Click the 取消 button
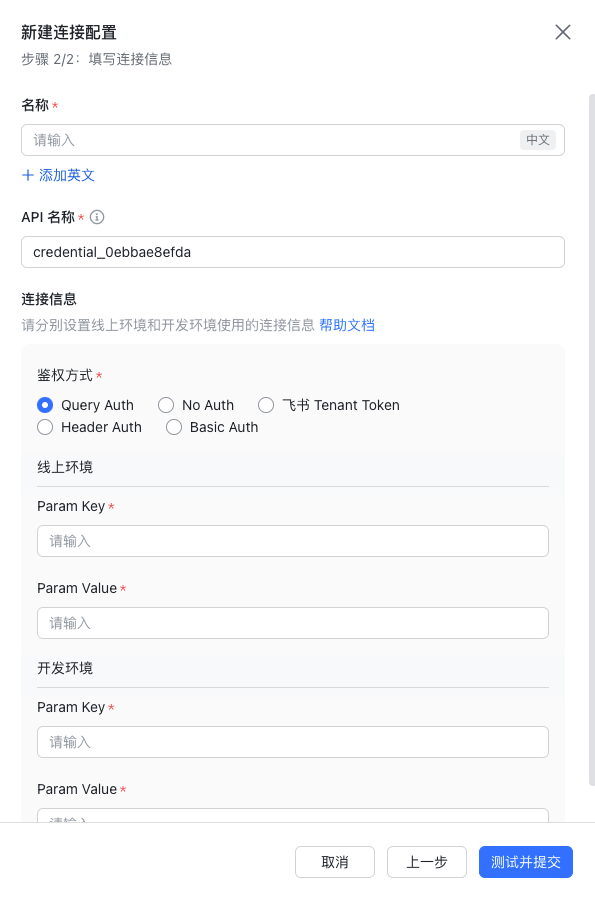 (x=335, y=862)
